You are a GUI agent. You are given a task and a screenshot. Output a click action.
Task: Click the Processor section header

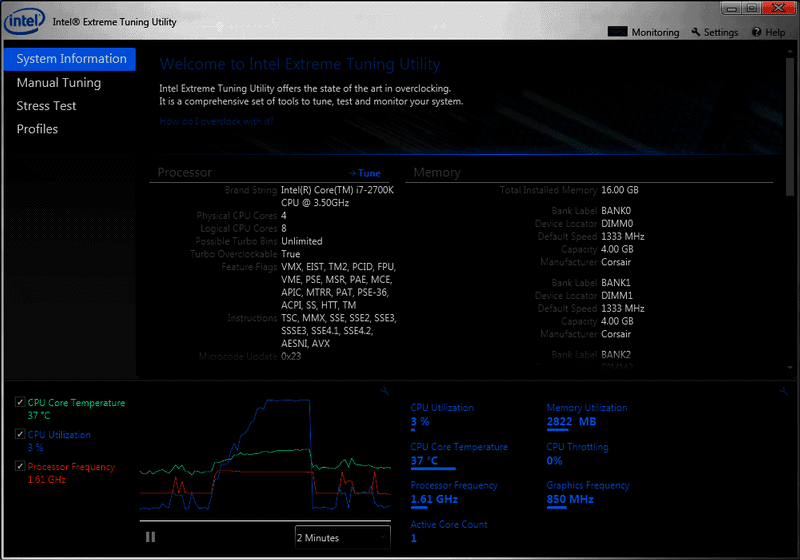(x=185, y=173)
